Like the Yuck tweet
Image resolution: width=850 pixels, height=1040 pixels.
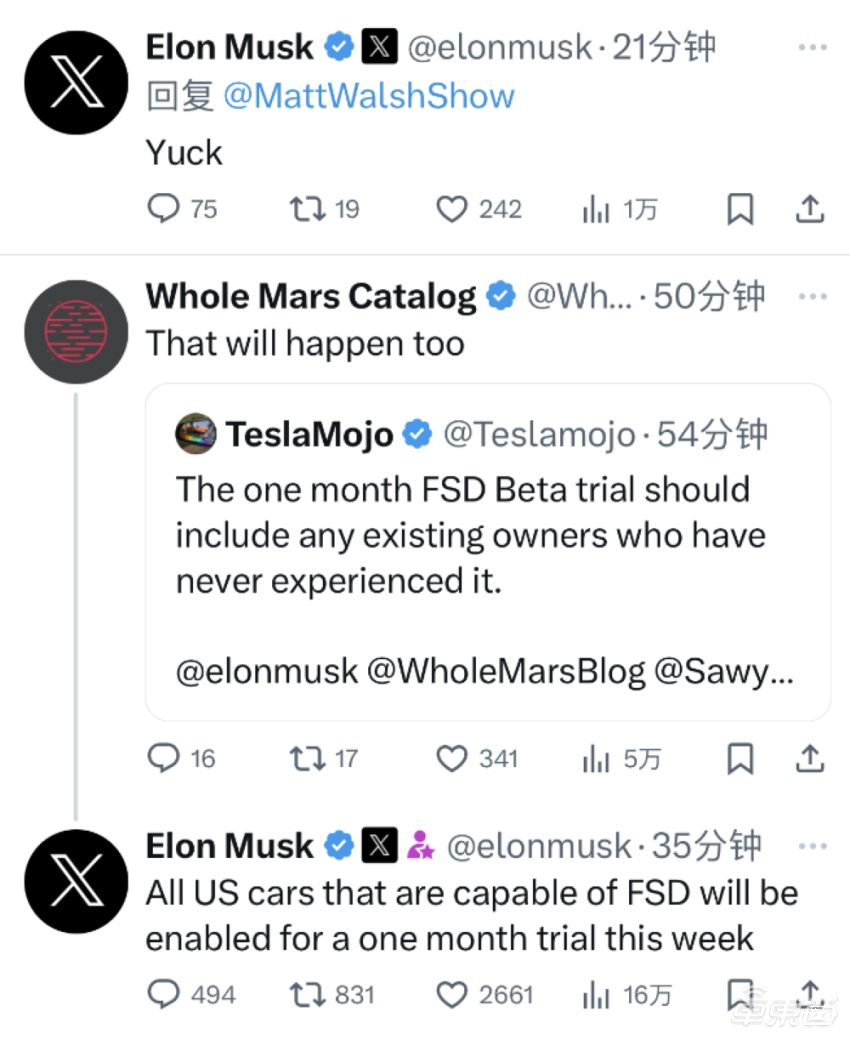453,209
